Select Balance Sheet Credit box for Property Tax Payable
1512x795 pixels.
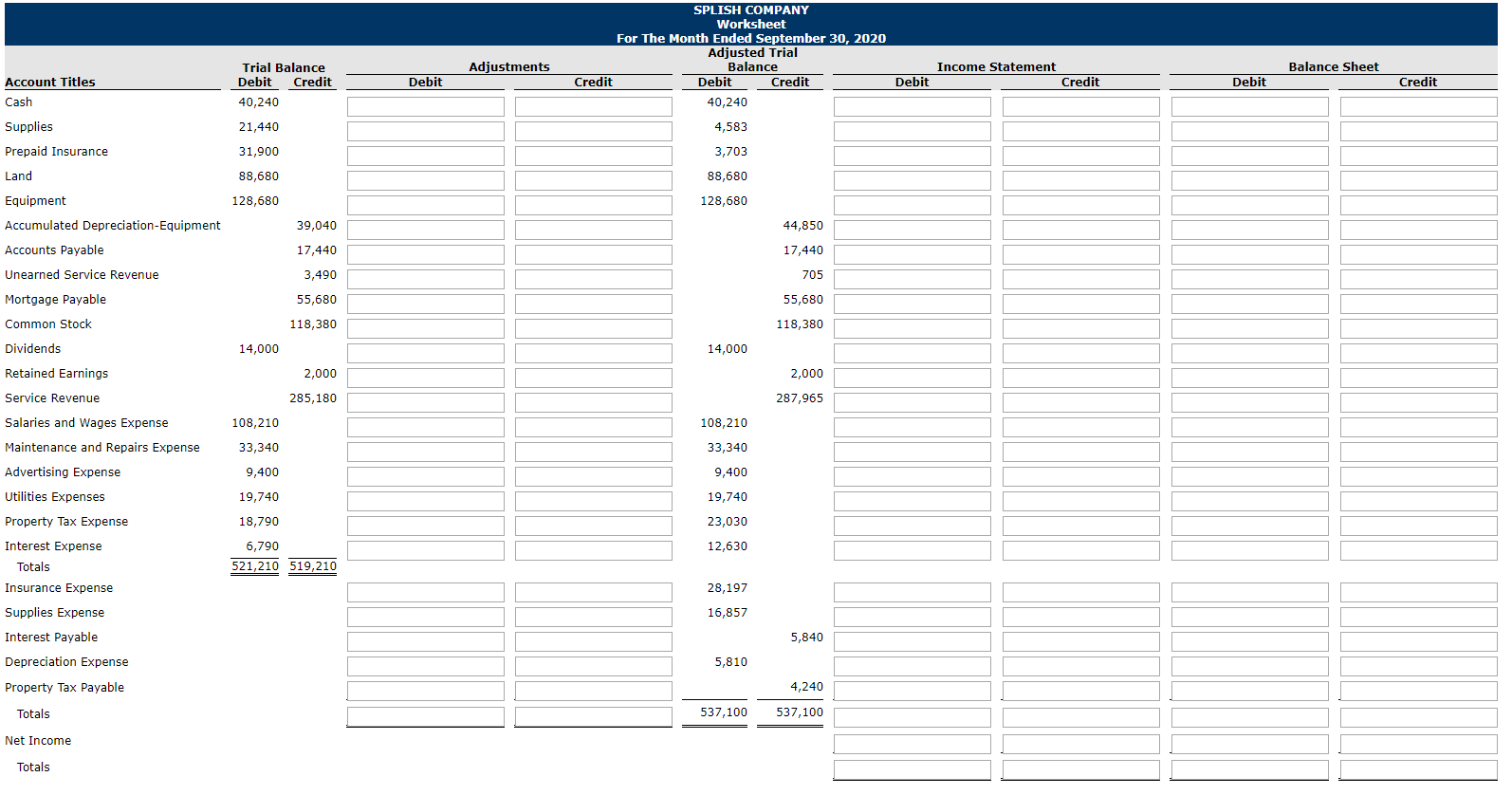1419,691
